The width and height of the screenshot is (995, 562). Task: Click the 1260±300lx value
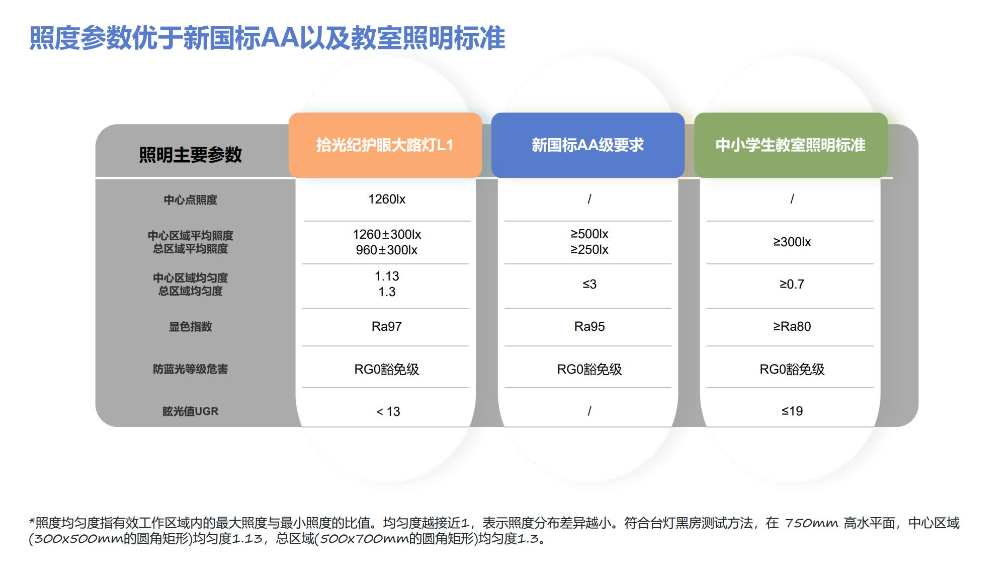[386, 234]
